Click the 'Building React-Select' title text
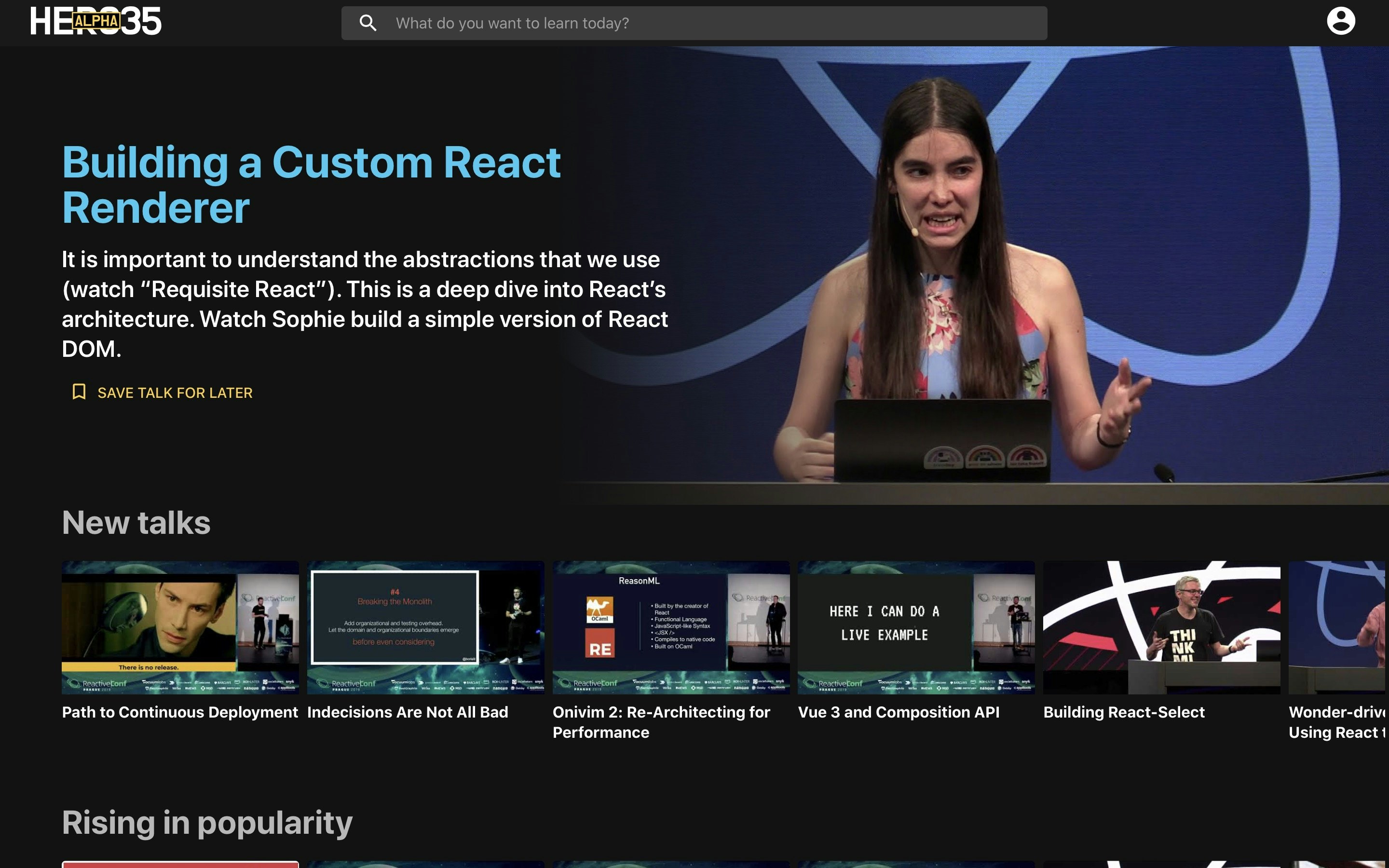This screenshot has height=868, width=1389. 1123,712
